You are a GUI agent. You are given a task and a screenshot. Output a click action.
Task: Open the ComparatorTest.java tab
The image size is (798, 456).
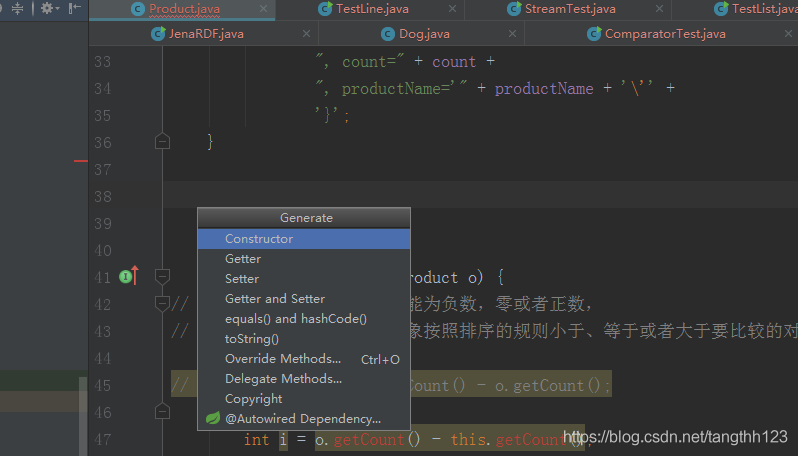point(664,34)
